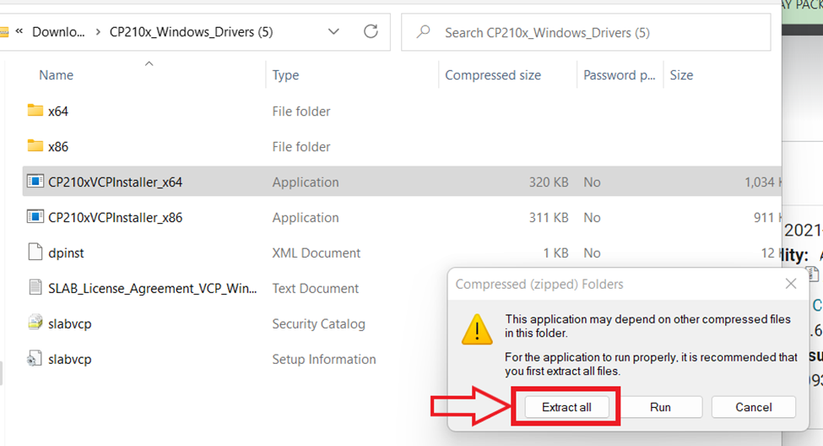Click the dpinst XML document icon
The image size is (823, 446).
tap(35, 253)
